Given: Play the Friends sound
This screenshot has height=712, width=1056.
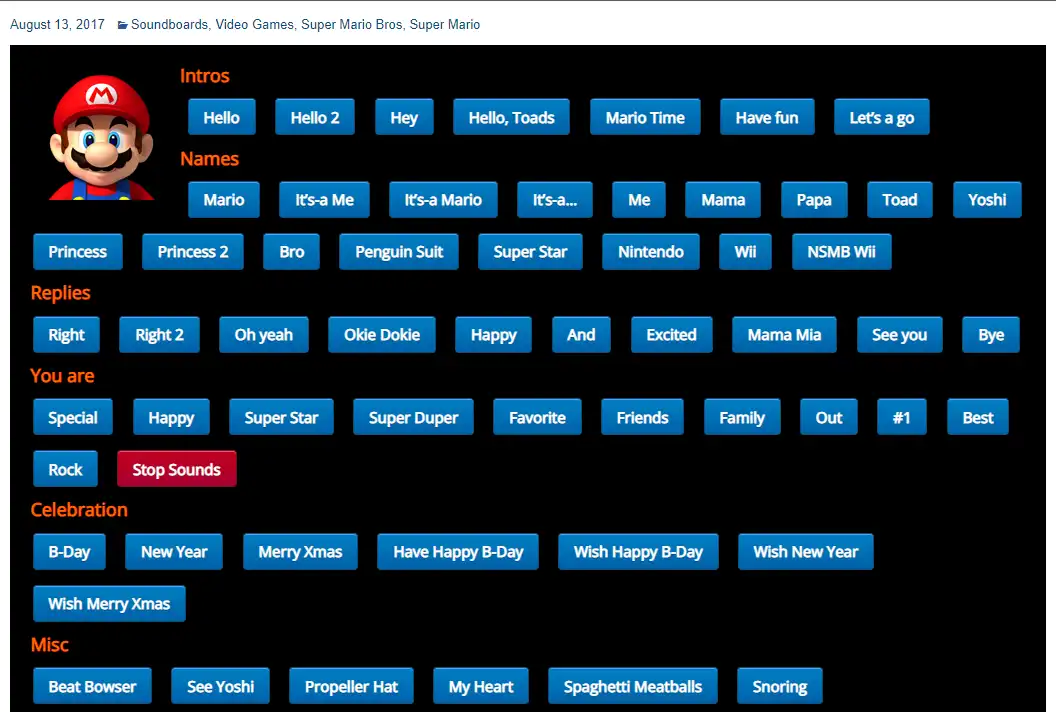Looking at the screenshot, I should 642,417.
